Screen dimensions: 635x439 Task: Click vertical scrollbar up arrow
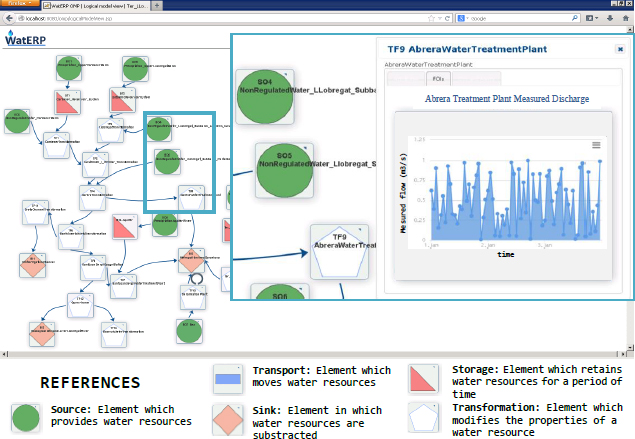coord(630,30)
